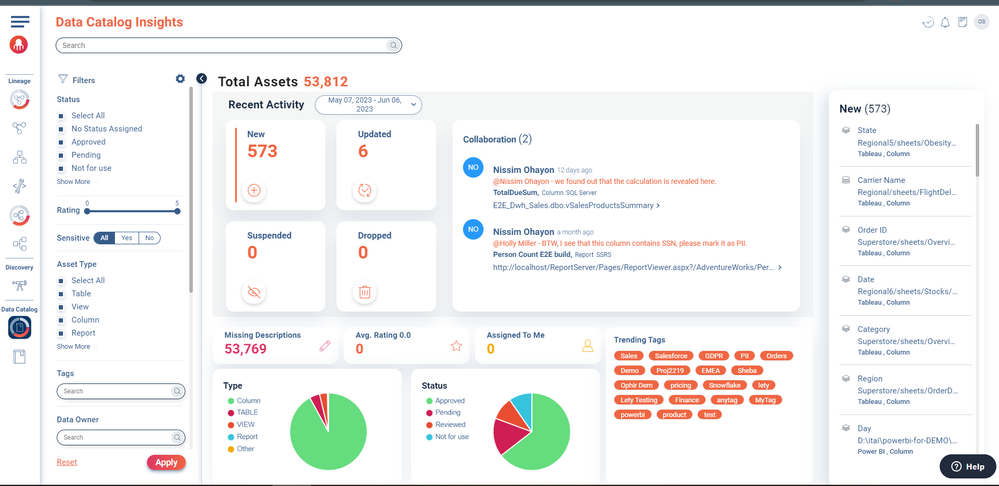Select the GDPR trending tag

[714, 356]
